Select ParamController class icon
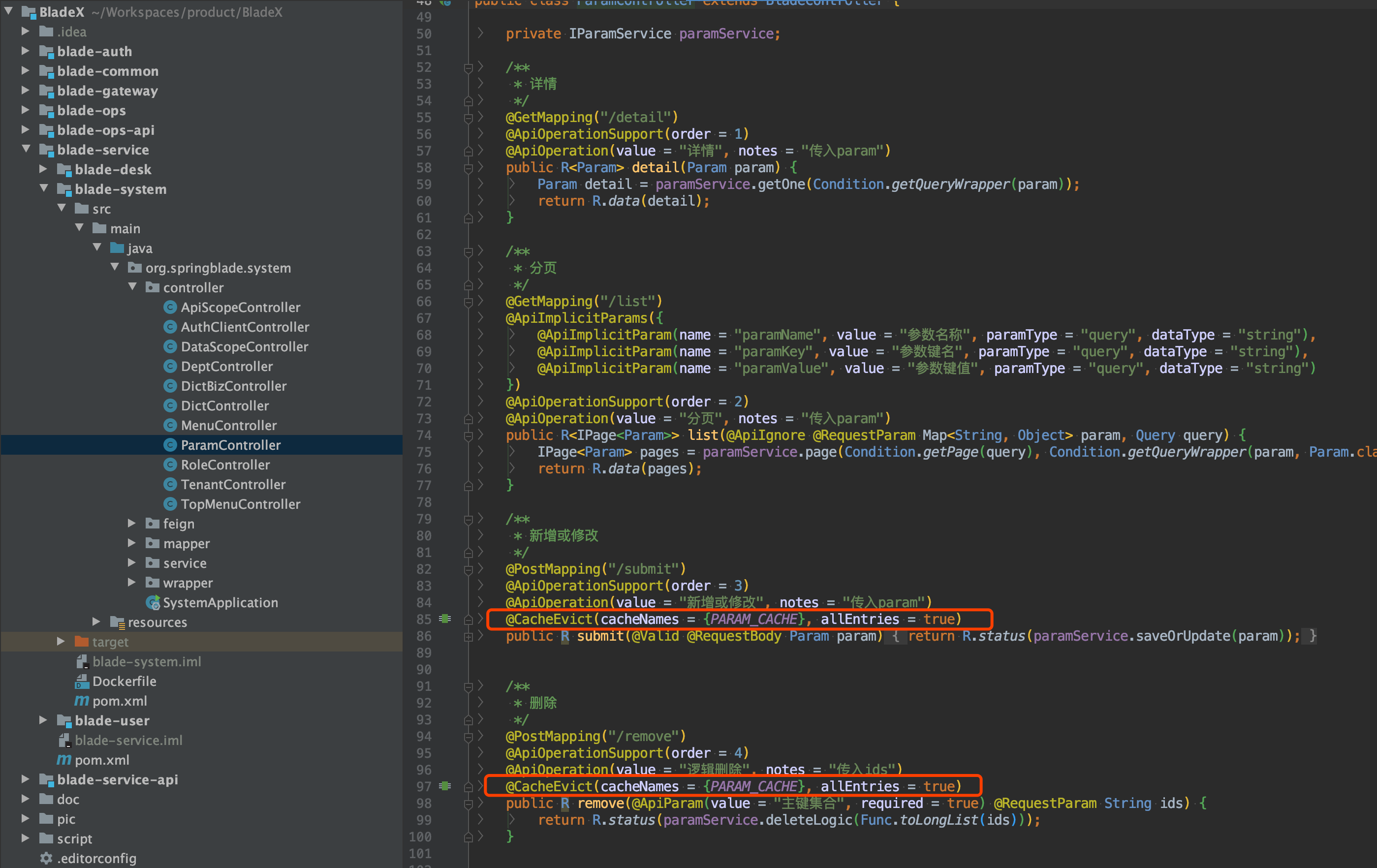This screenshot has width=1377, height=868. tap(170, 445)
